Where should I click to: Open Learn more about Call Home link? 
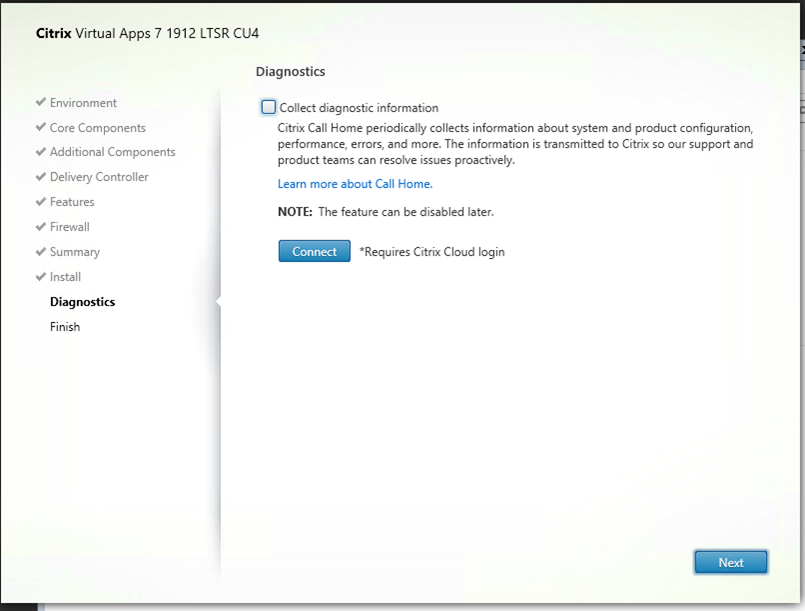[x=355, y=184]
